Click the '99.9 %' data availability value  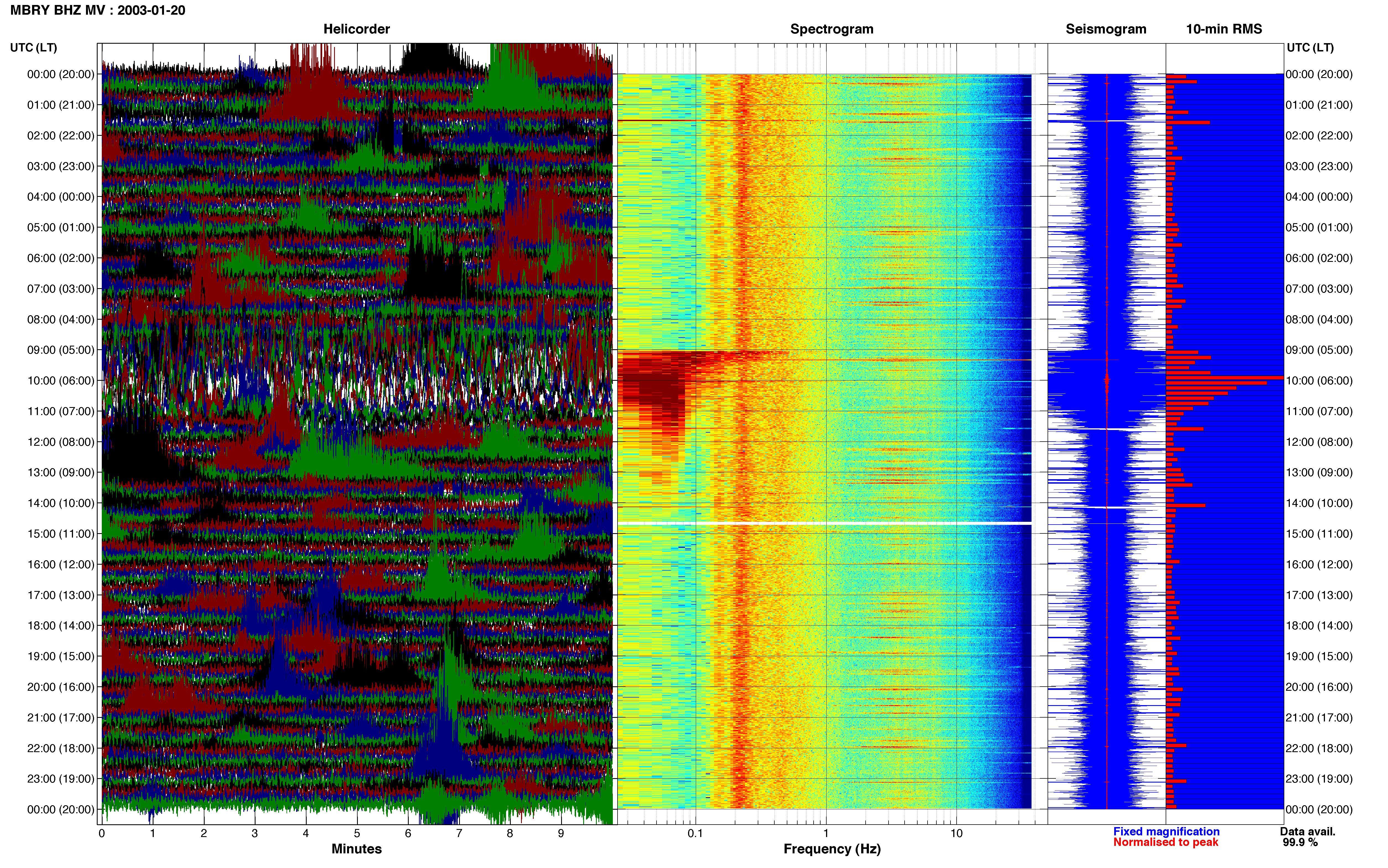[1300, 842]
